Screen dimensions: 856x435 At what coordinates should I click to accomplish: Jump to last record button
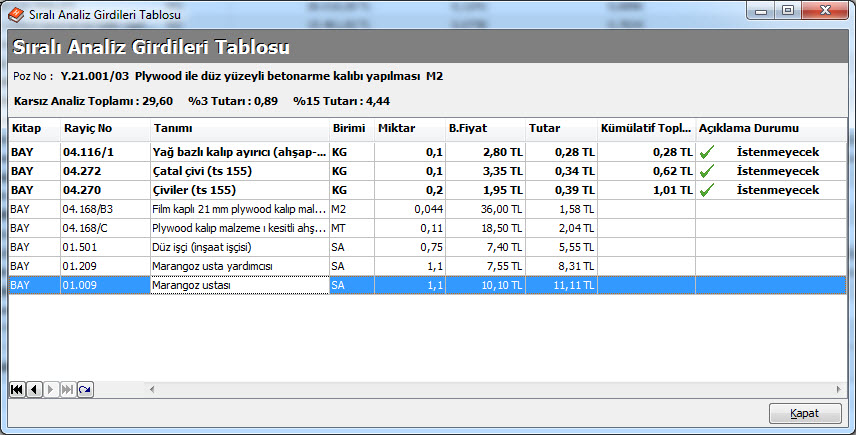pyautogui.click(x=67, y=388)
